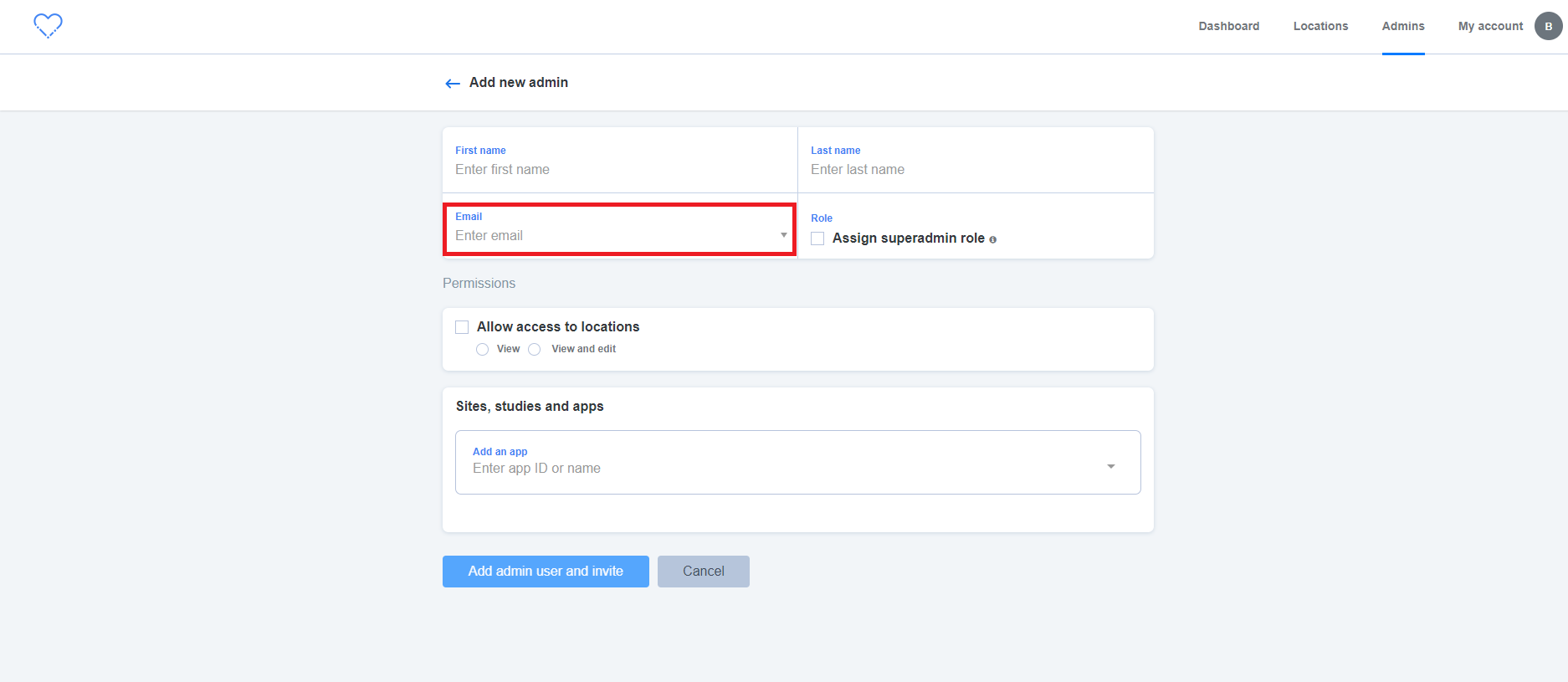Focus the Last name input field
The height and width of the screenshot is (682, 1568).
pyautogui.click(x=976, y=169)
